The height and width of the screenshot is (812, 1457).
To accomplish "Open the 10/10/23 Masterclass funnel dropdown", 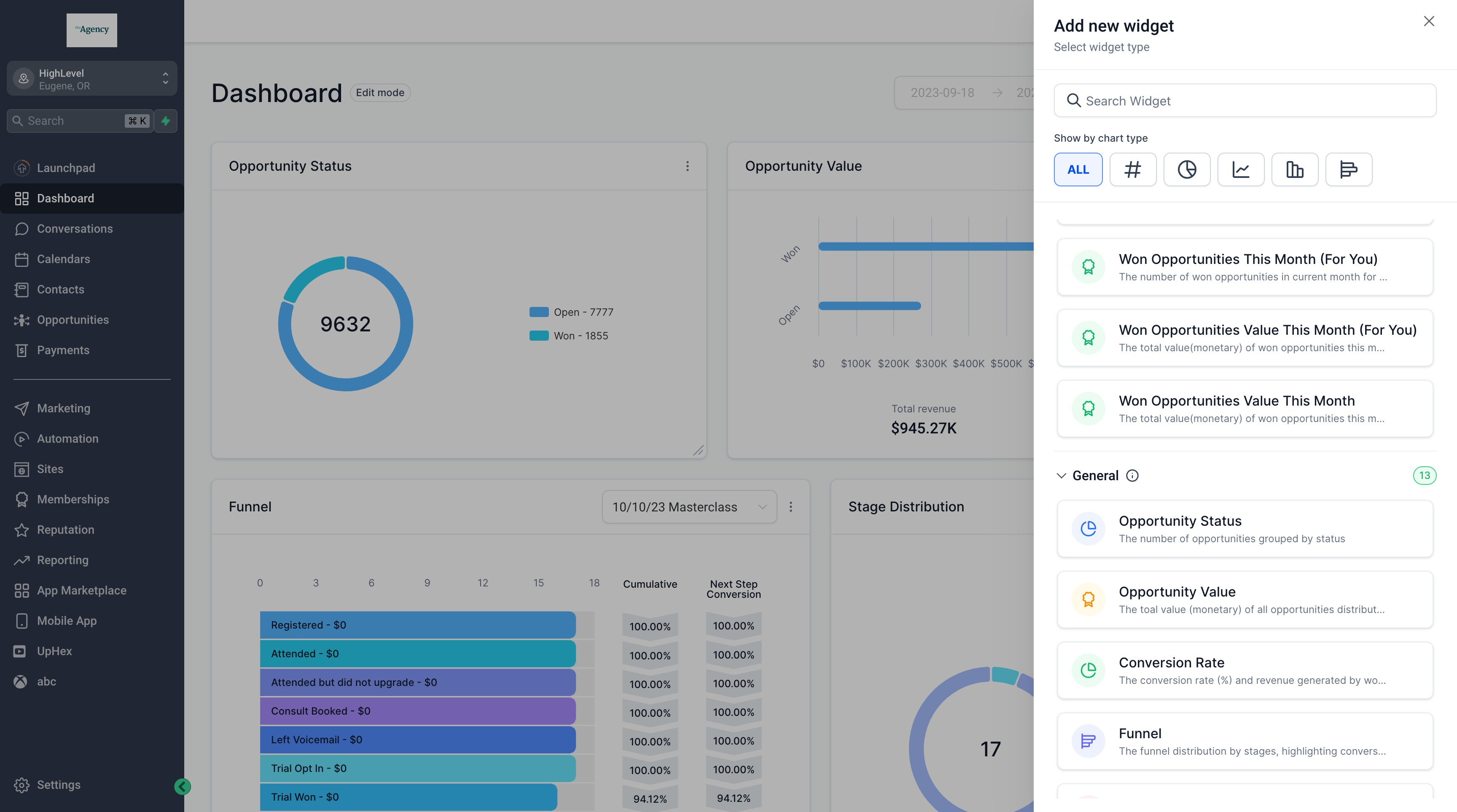I will tap(689, 507).
